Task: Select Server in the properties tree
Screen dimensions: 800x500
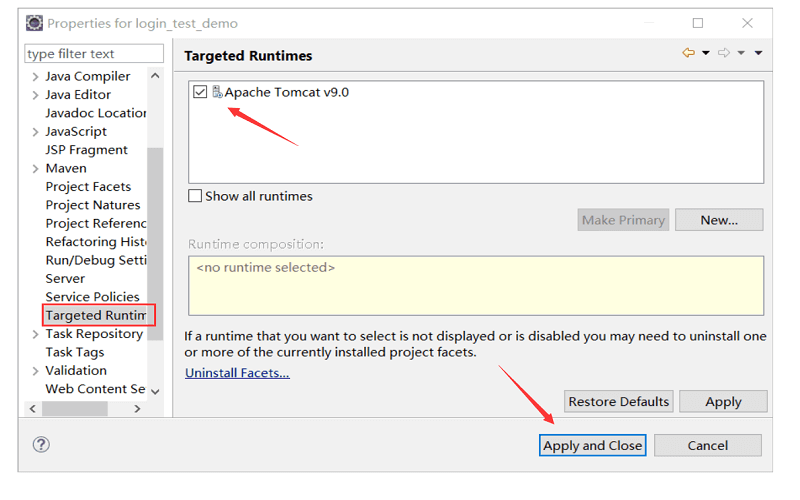Action: (x=65, y=279)
